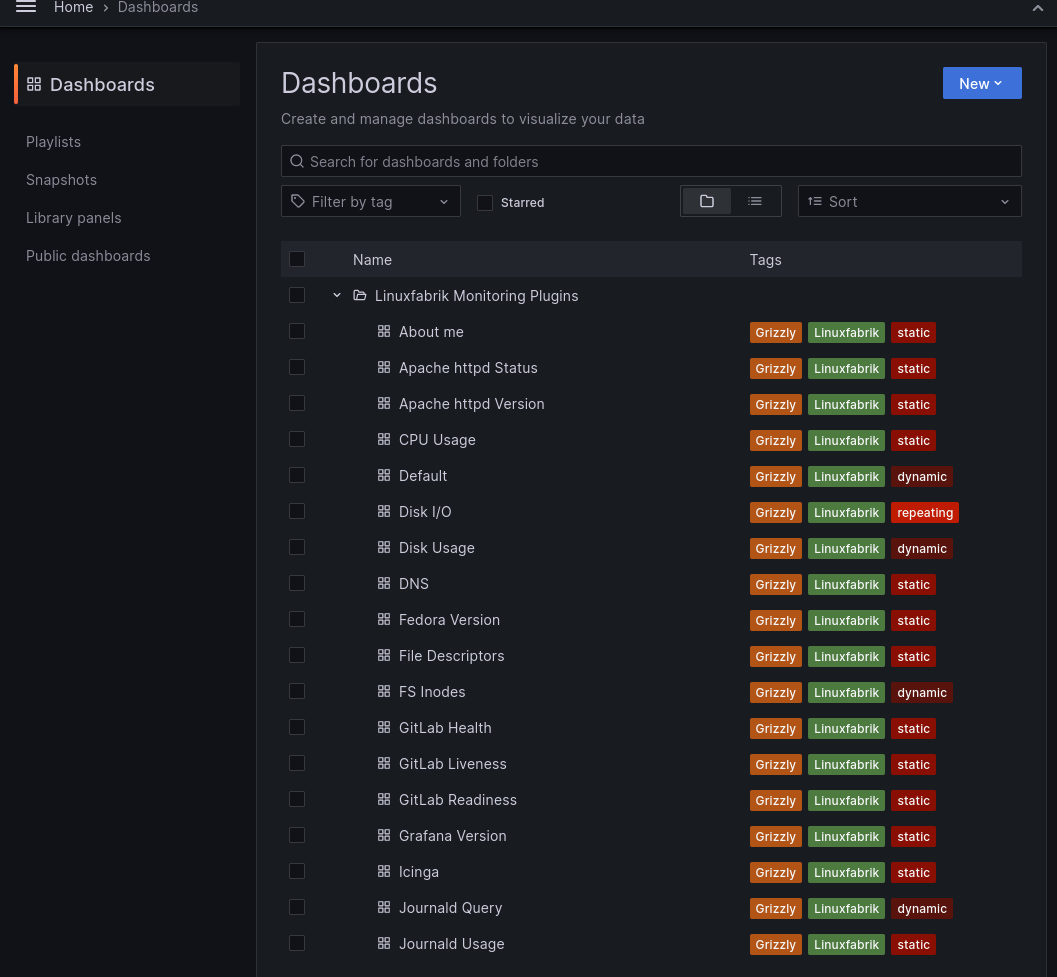Tick the checkbox for Journald Usage
This screenshot has height=977, width=1057.
pos(297,943)
